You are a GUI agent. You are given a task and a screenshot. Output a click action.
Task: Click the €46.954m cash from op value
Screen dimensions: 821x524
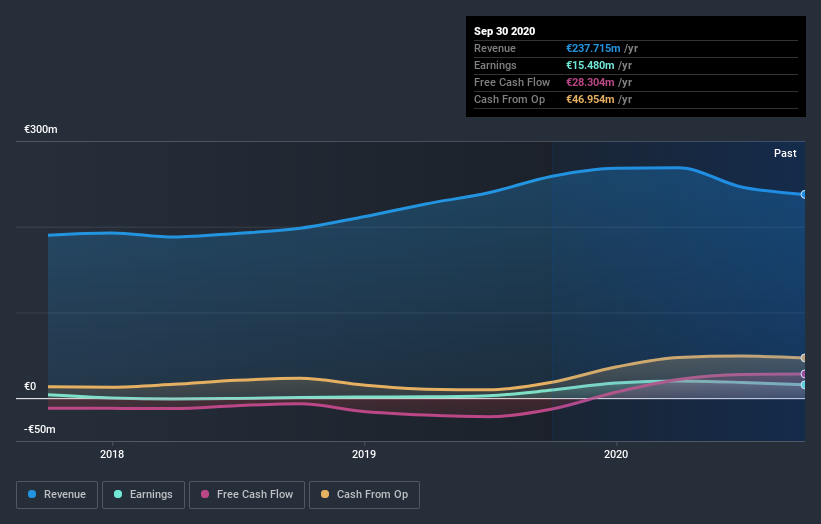(590, 99)
